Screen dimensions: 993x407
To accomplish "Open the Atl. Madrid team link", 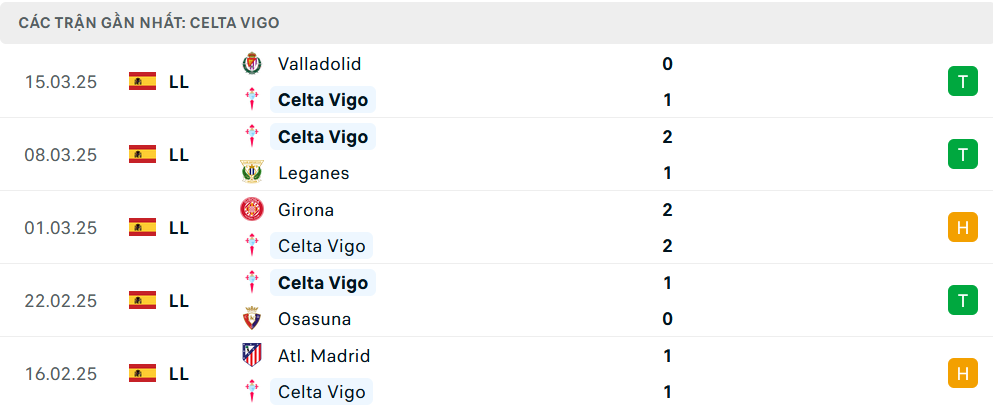I will coord(324,356).
